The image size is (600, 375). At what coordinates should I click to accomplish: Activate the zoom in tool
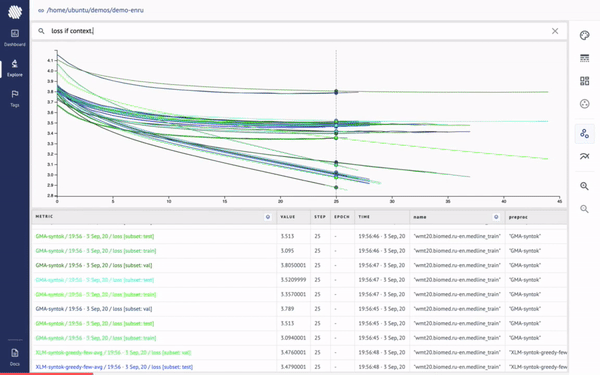point(584,186)
